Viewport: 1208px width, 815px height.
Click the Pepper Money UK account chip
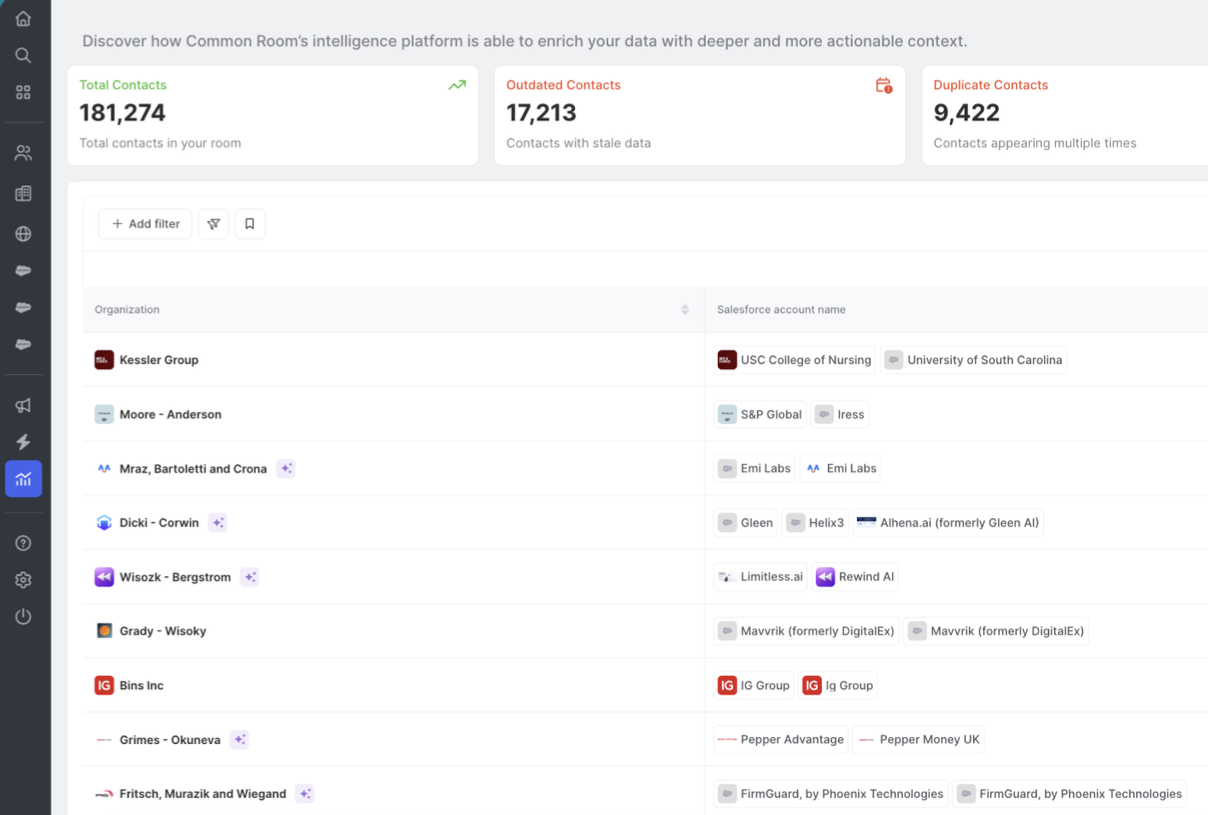pyautogui.click(x=919, y=740)
